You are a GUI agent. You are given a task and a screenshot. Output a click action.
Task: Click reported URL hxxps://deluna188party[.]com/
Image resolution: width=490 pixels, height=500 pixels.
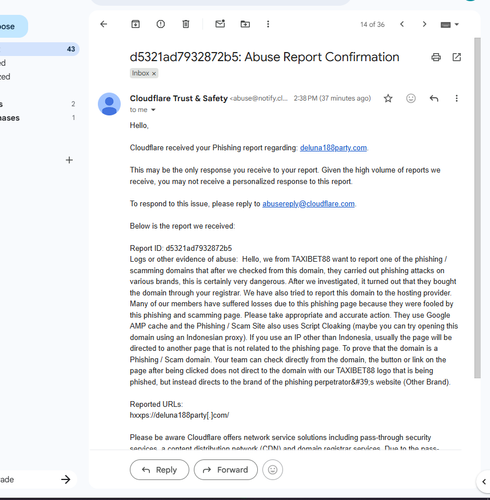tap(179, 415)
